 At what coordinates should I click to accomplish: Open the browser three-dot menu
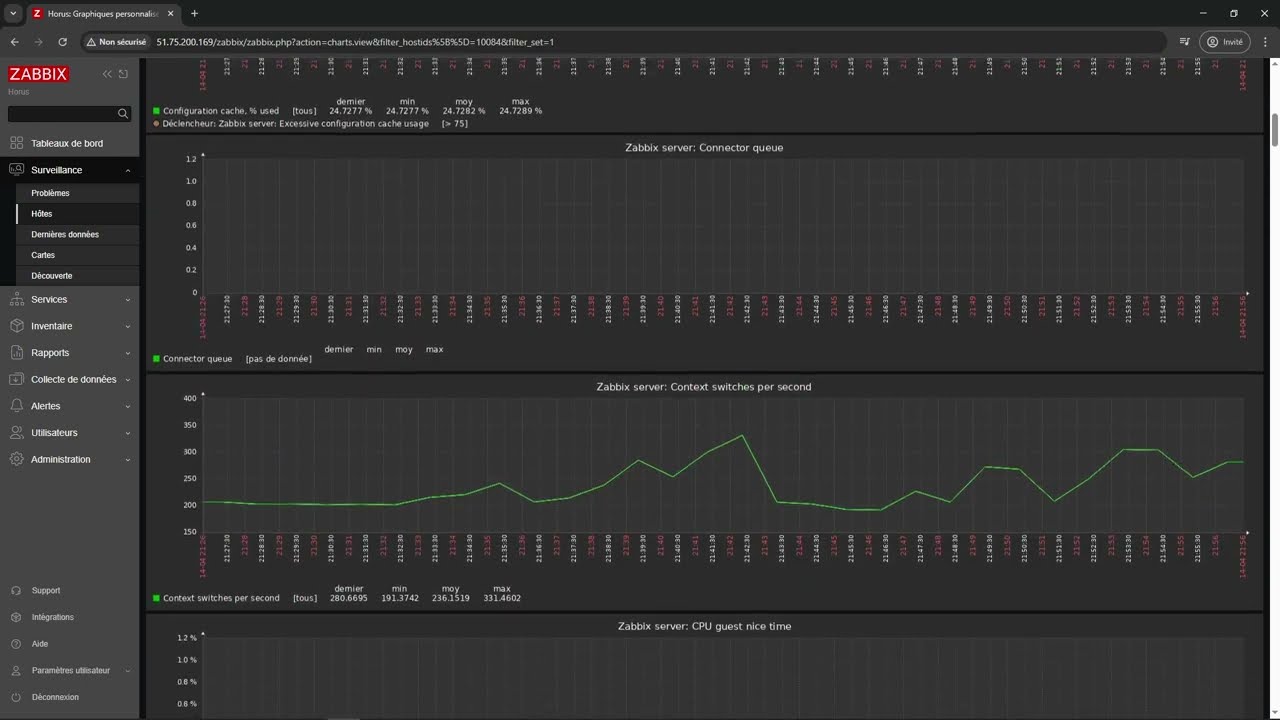[1266, 42]
